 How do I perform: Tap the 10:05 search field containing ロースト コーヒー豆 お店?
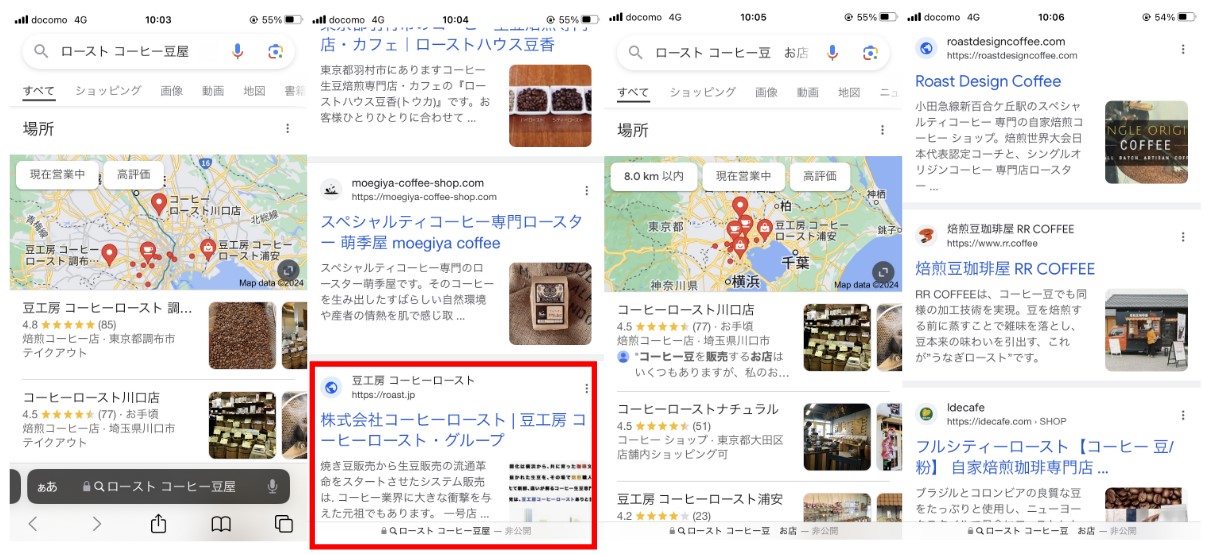tap(753, 53)
